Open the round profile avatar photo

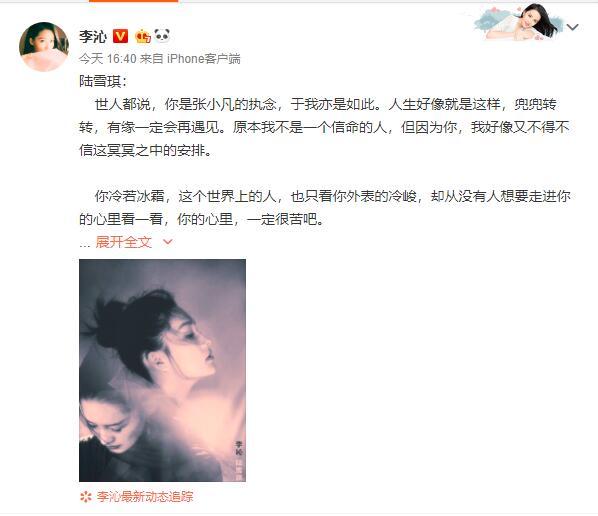pyautogui.click(x=44, y=47)
